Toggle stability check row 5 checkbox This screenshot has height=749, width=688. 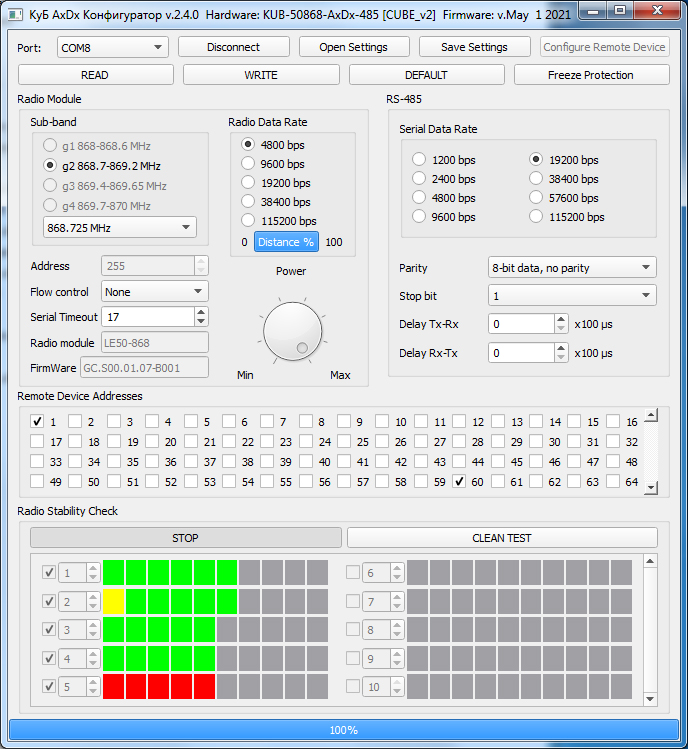49,686
